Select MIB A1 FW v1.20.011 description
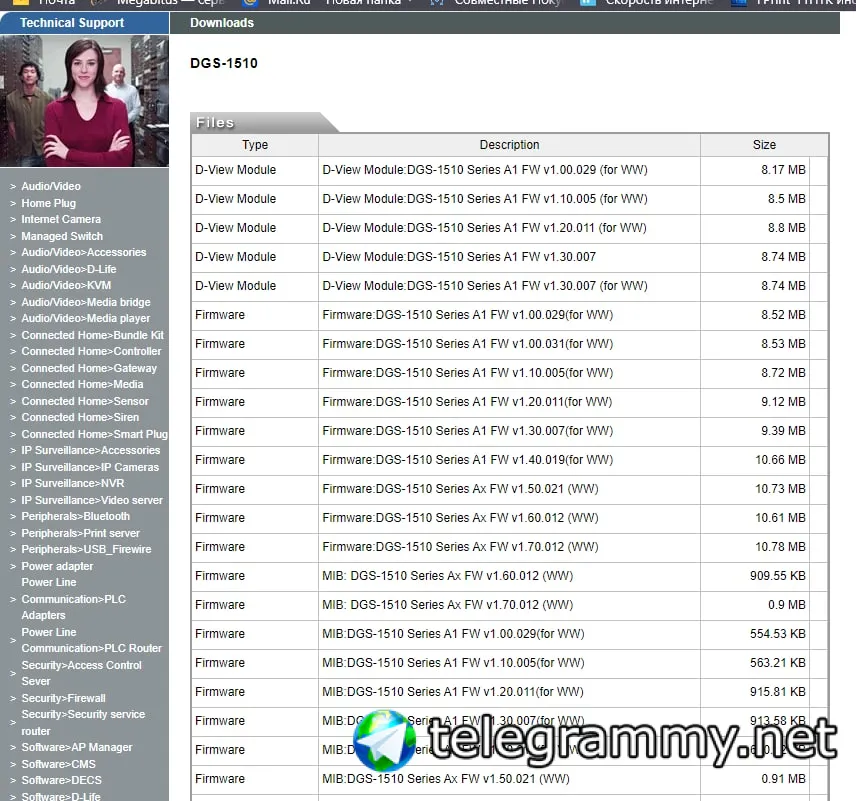The width and height of the screenshot is (856, 801). coord(453,691)
